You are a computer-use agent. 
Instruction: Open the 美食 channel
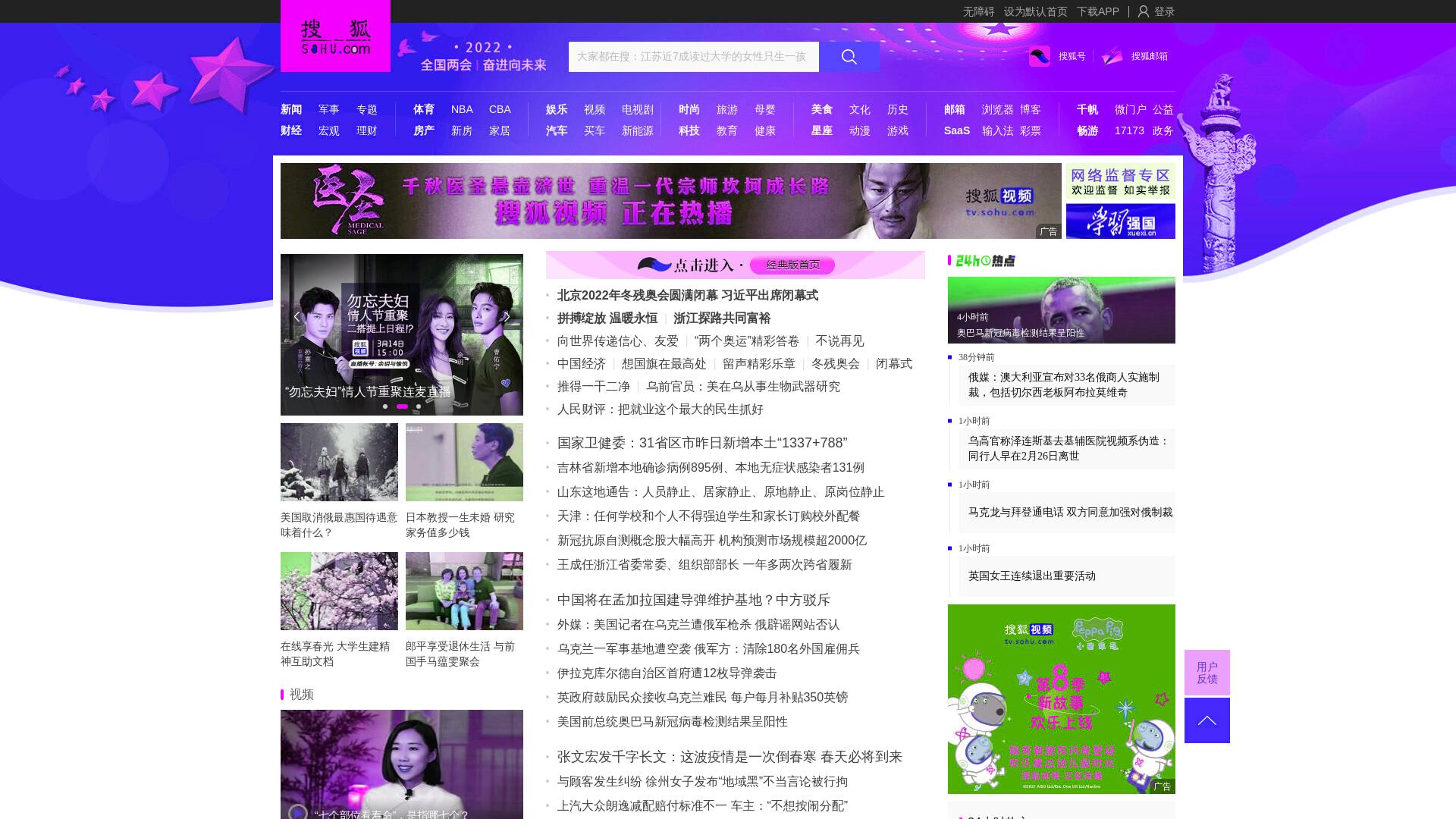click(822, 109)
